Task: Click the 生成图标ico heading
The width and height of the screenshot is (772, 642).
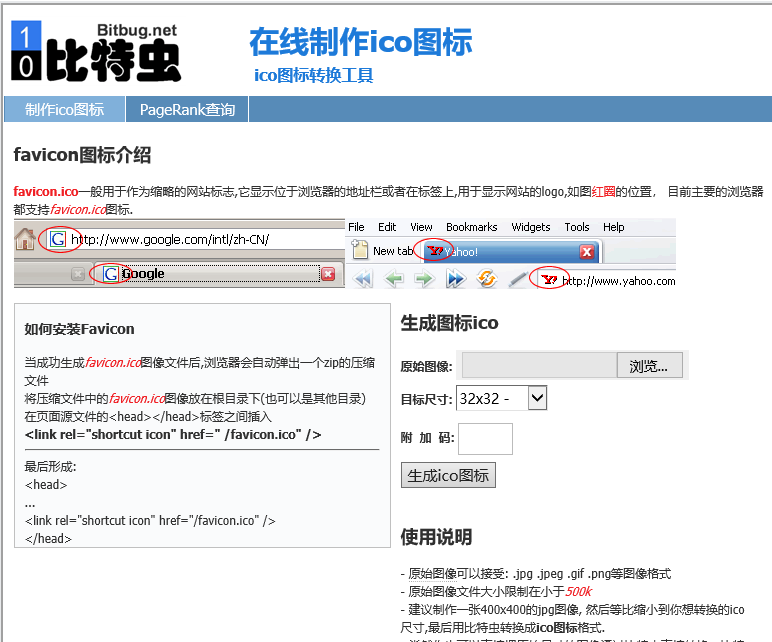Action: tap(450, 323)
